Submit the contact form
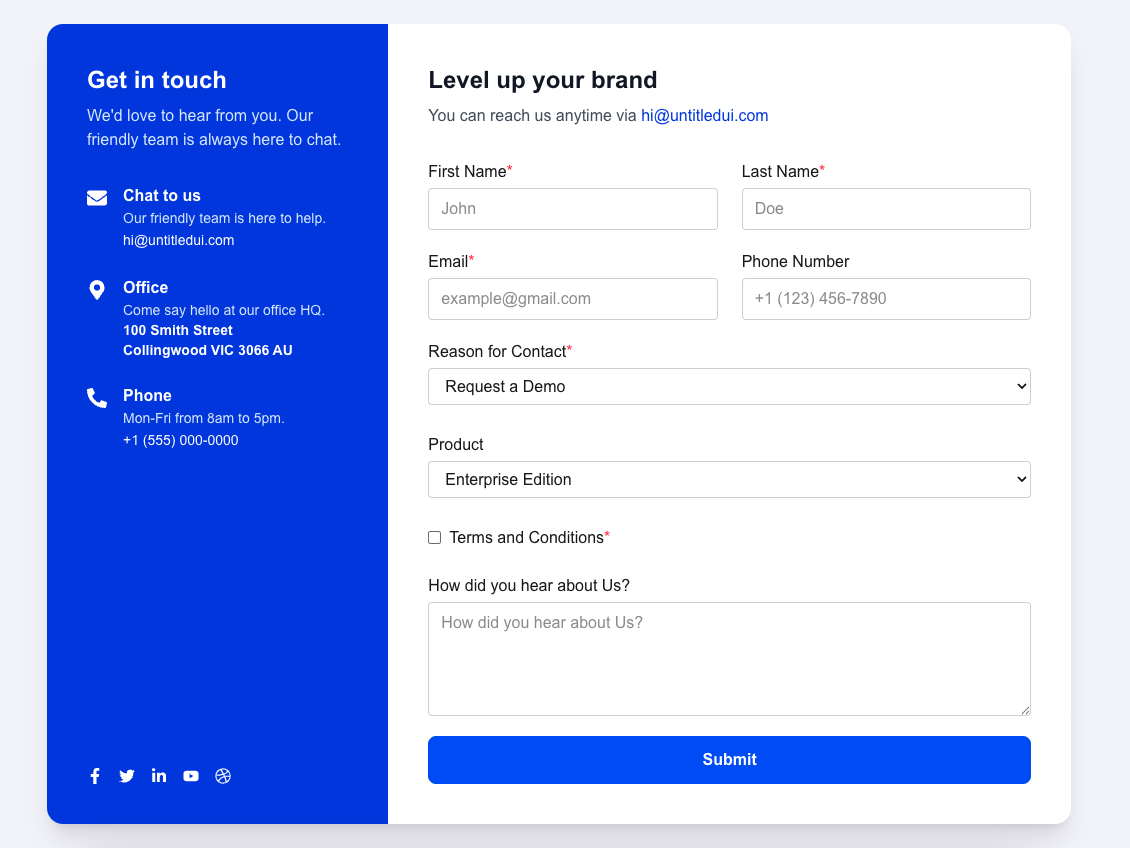The image size is (1130, 848). (729, 760)
